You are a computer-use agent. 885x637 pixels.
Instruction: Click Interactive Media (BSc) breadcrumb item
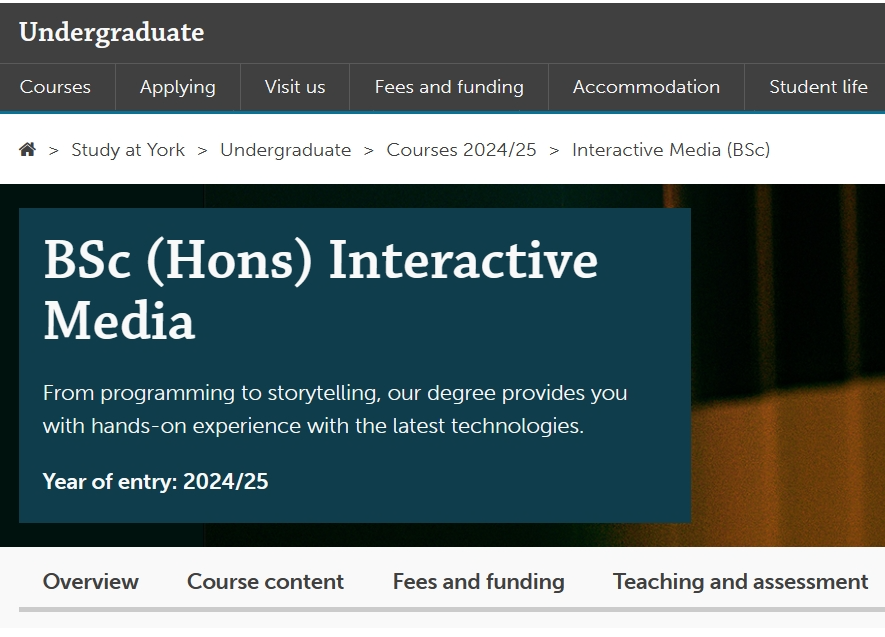[x=671, y=150]
